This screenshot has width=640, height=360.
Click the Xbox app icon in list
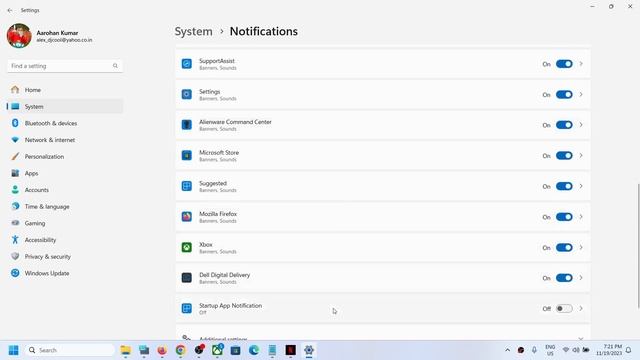[x=187, y=247]
